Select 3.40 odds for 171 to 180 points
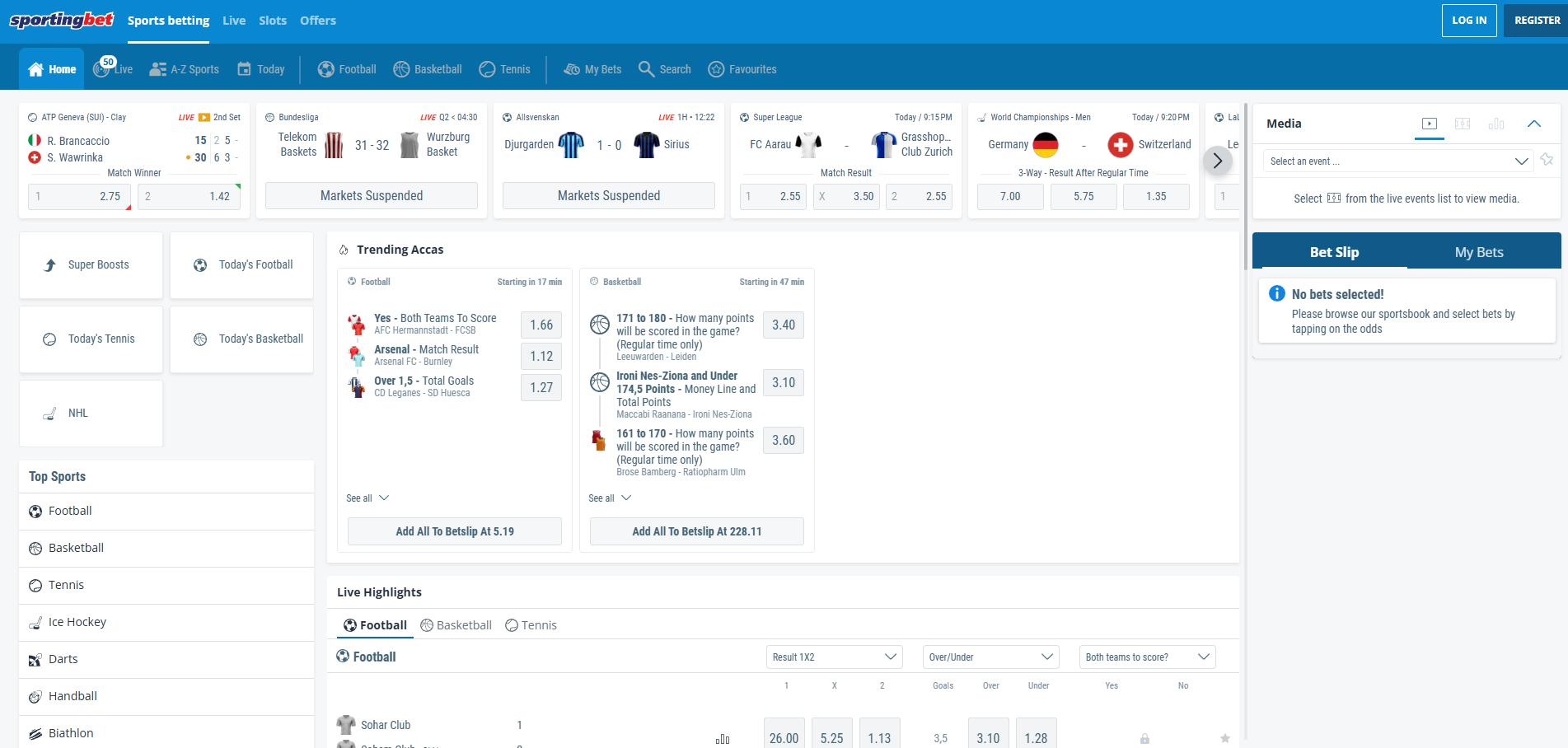 (784, 325)
